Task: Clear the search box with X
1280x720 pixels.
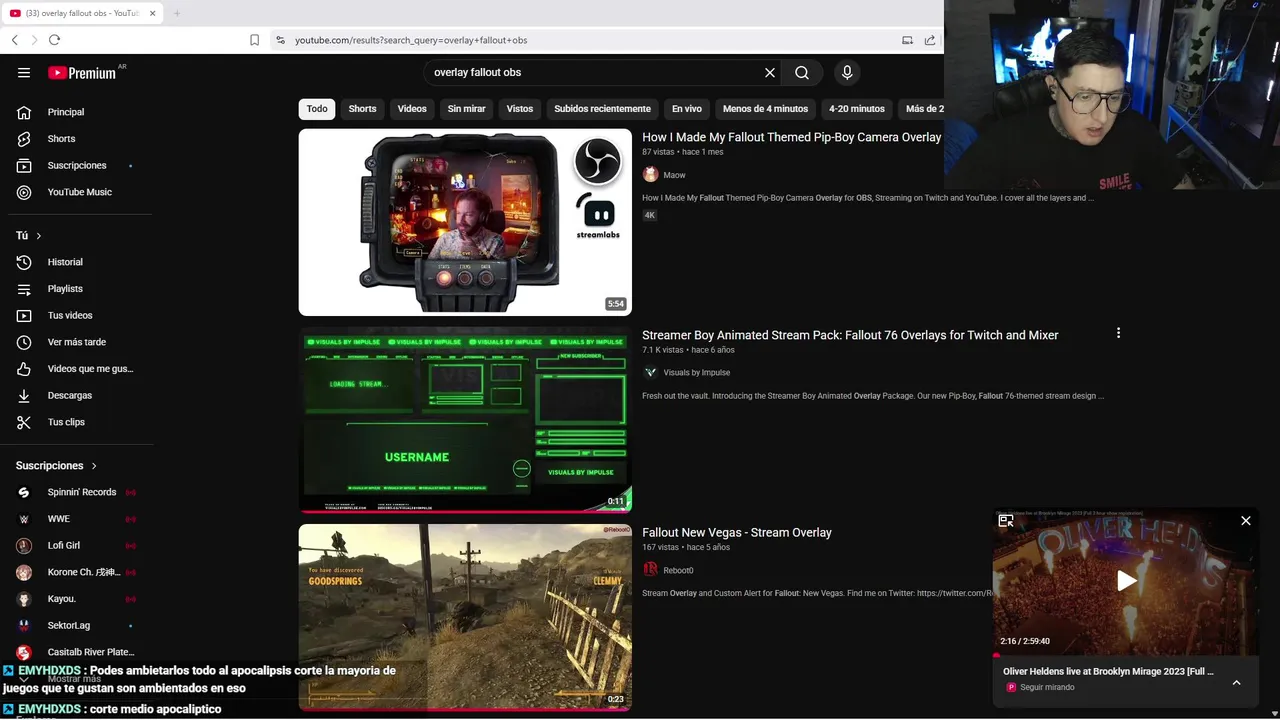Action: [x=770, y=73]
